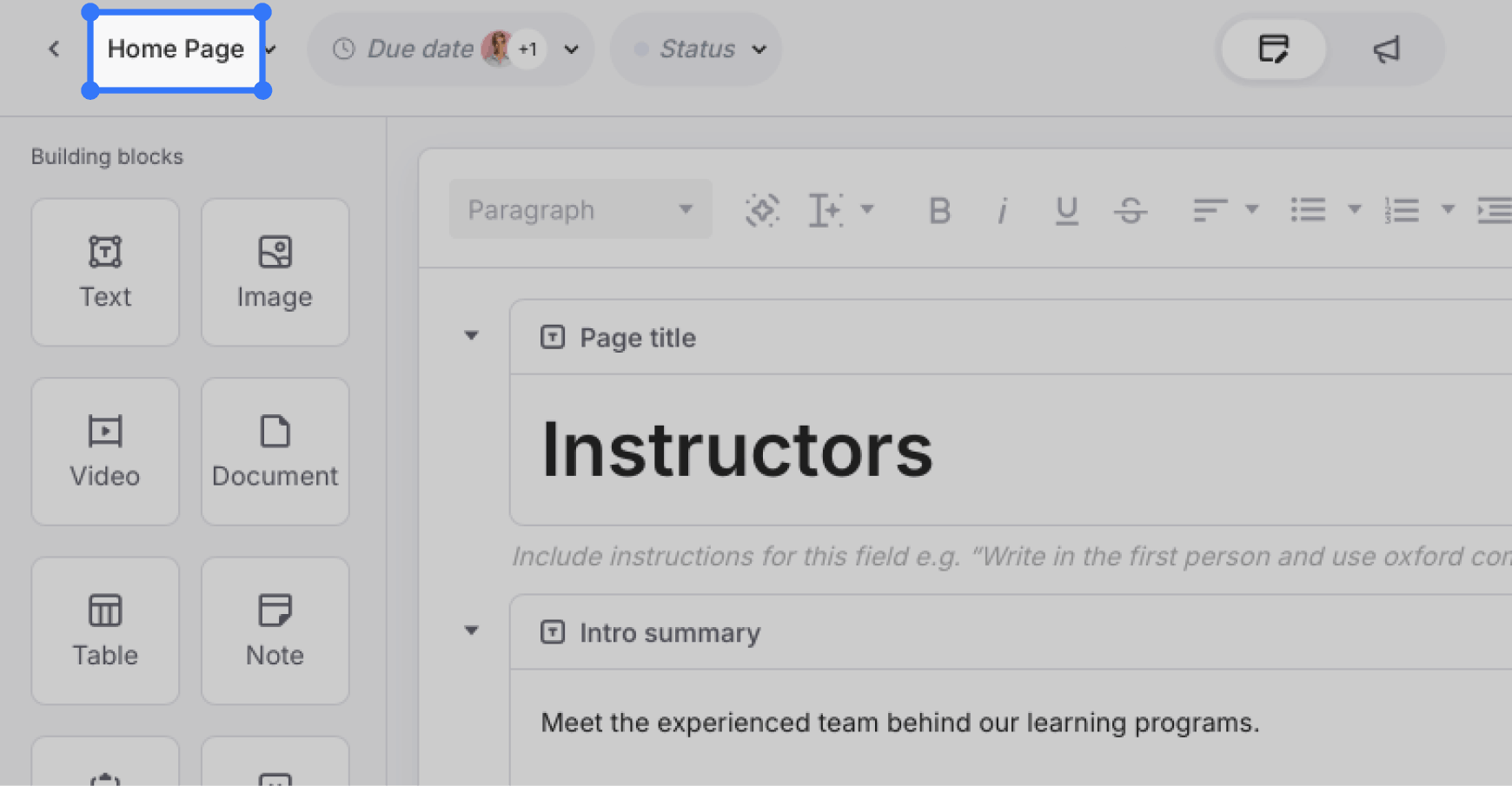Toggle underline formatting
Screen dimensions: 1512x786
coord(1066,209)
